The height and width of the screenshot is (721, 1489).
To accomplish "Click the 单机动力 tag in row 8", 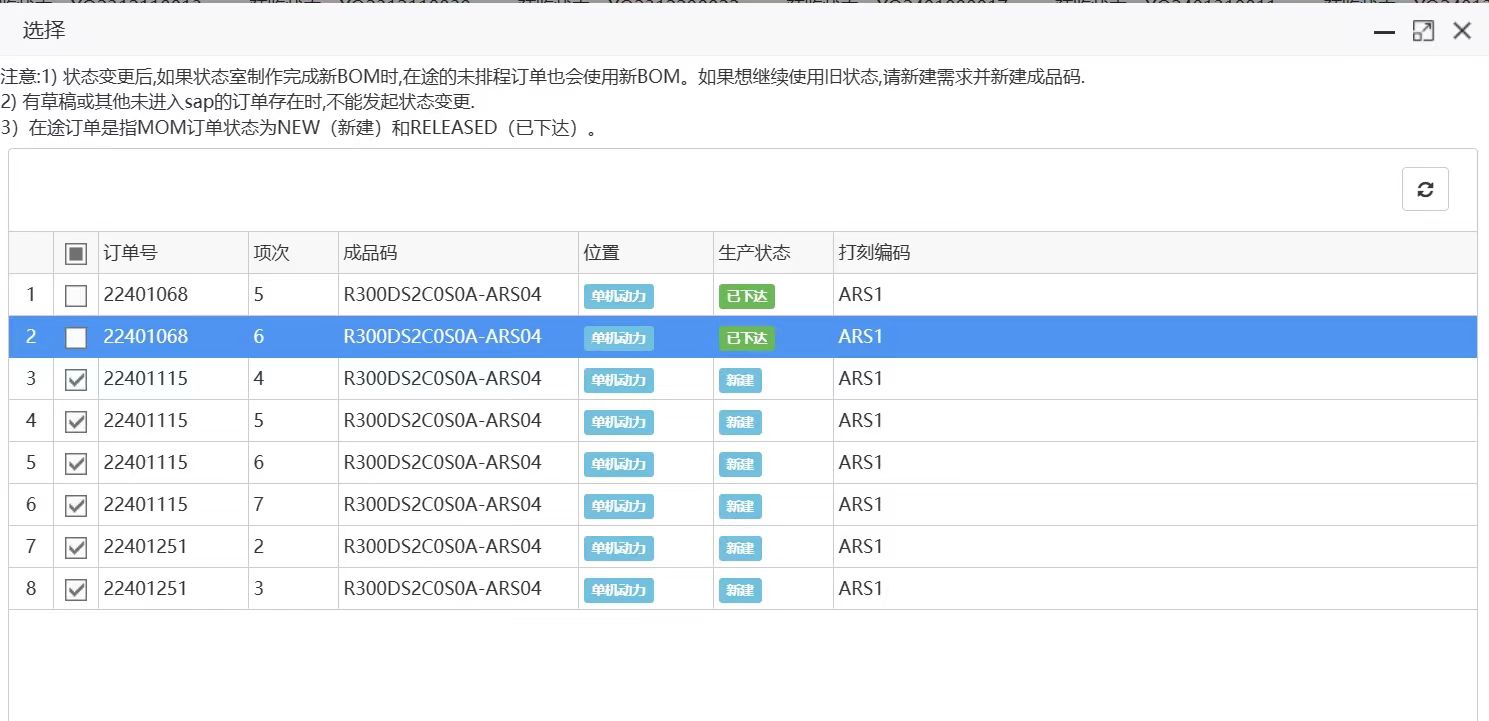I will point(619,590).
